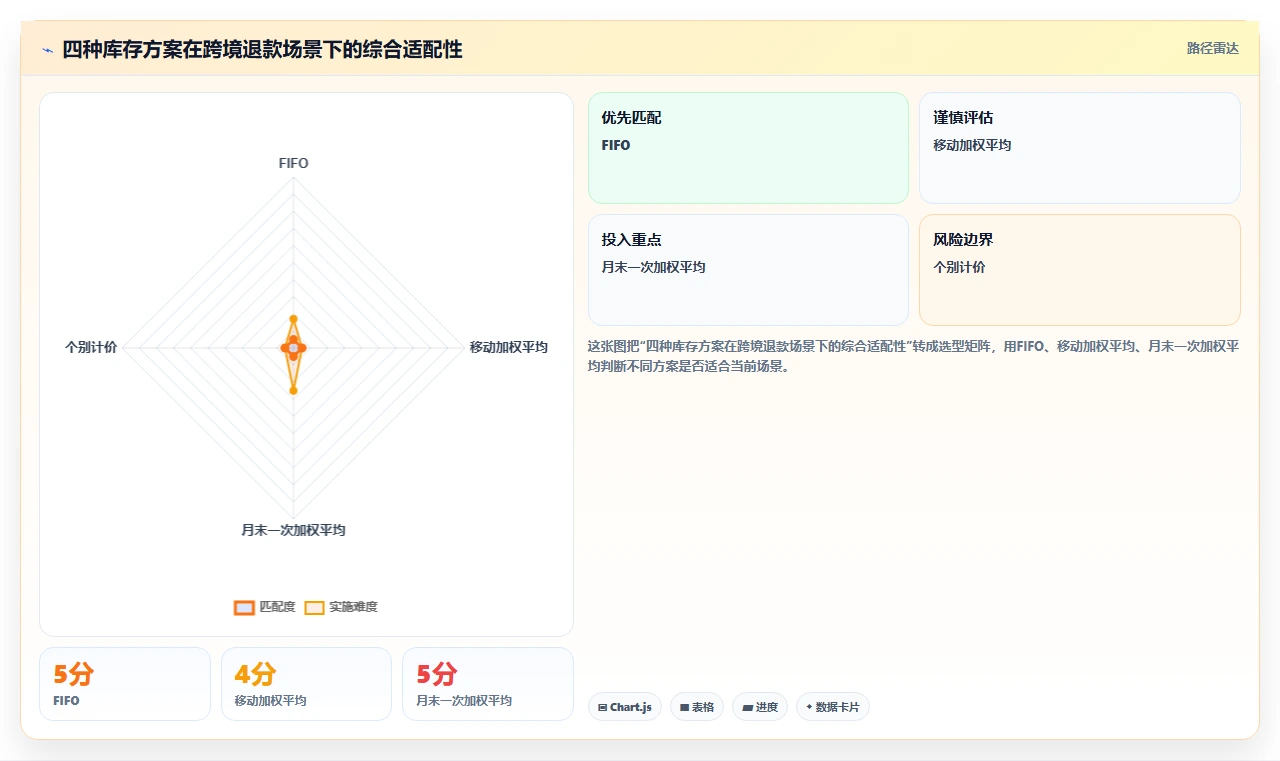Screen dimensions: 1280x761
Task: Toggle the 实施难度 legend swatch
Action: click(x=314, y=607)
